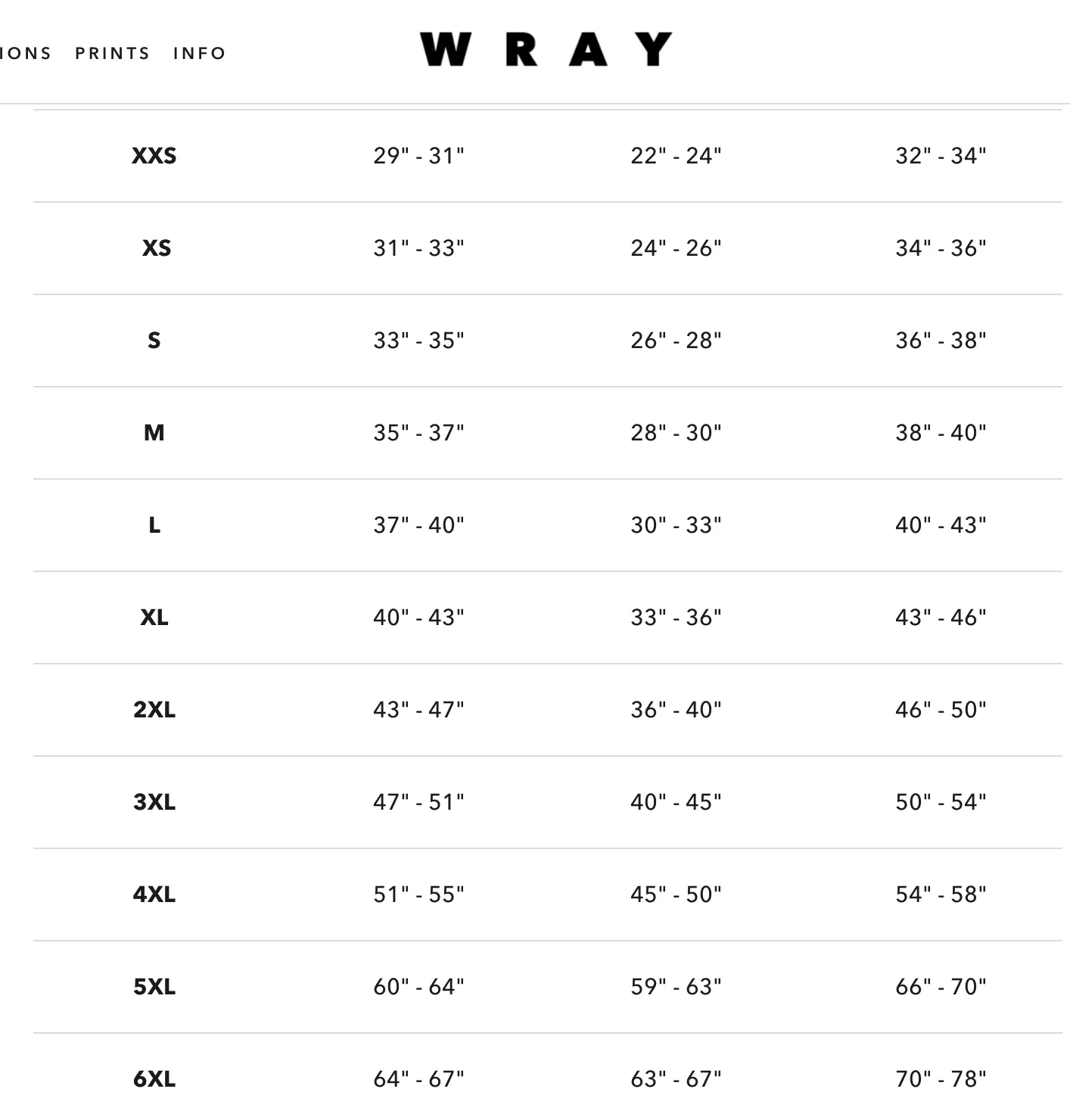Select the XS size label

(x=157, y=248)
